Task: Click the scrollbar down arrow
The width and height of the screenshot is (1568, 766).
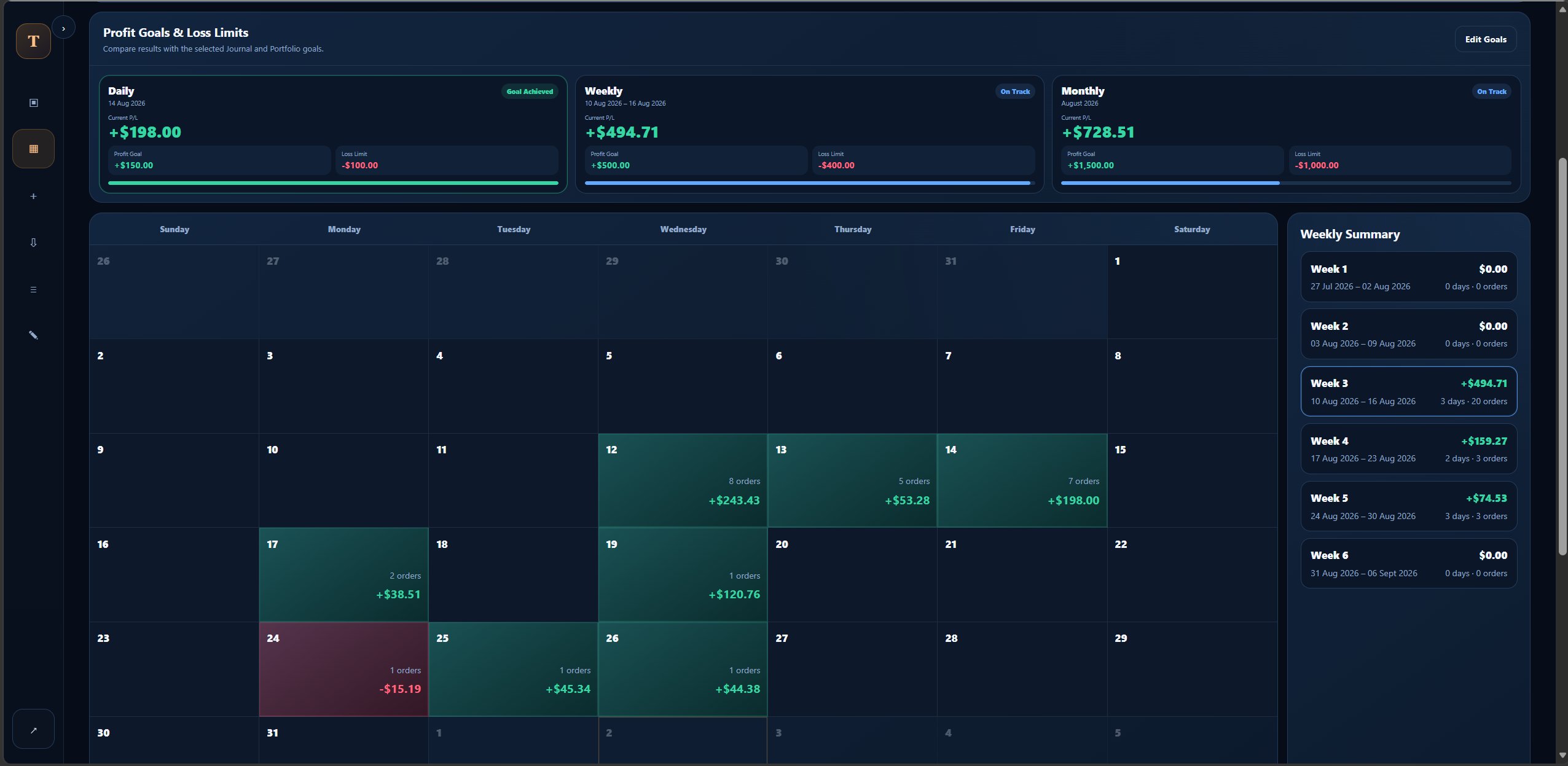Action: pyautogui.click(x=1562, y=756)
